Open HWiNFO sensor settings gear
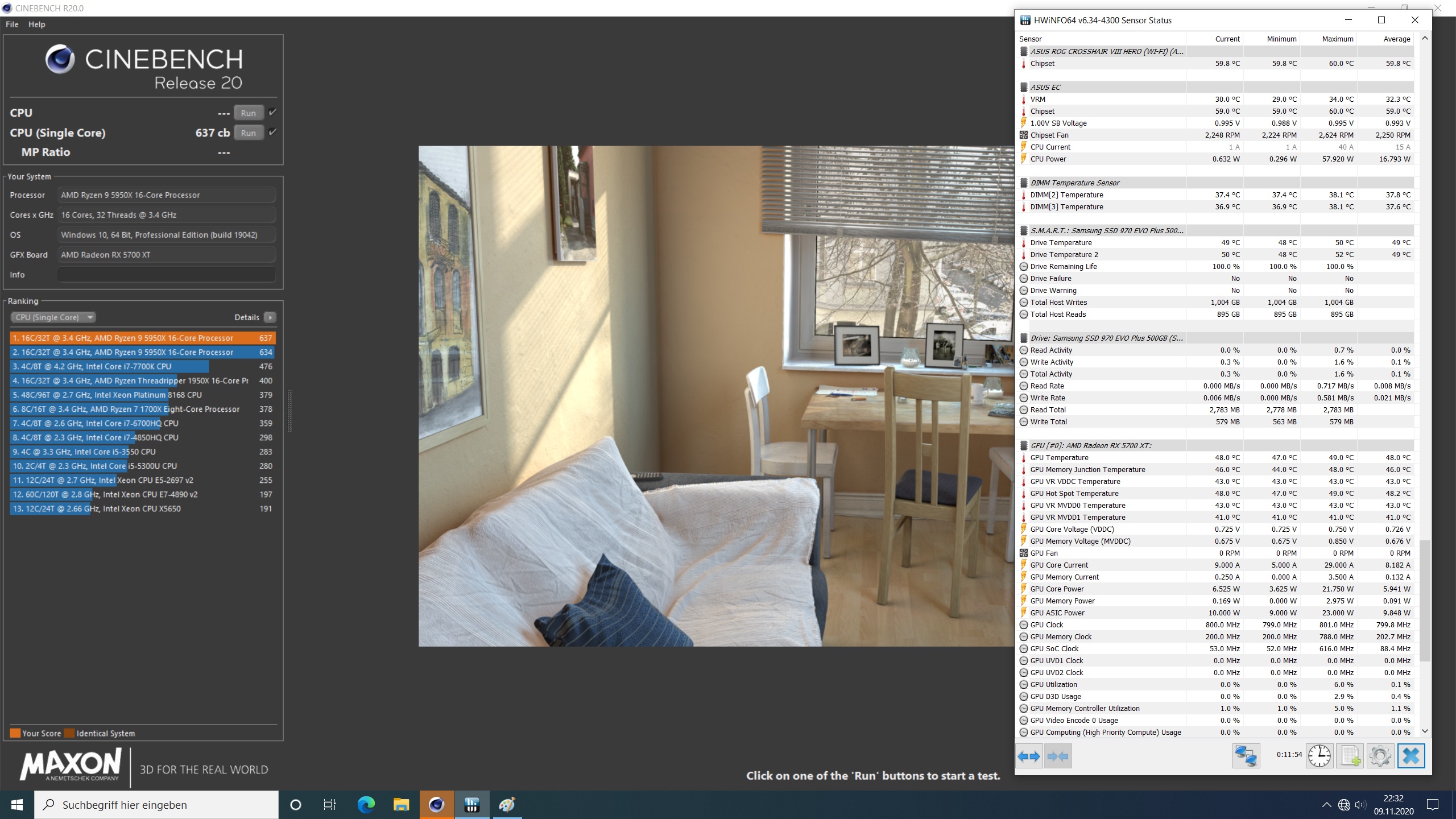The height and width of the screenshot is (819, 1456). click(1380, 756)
